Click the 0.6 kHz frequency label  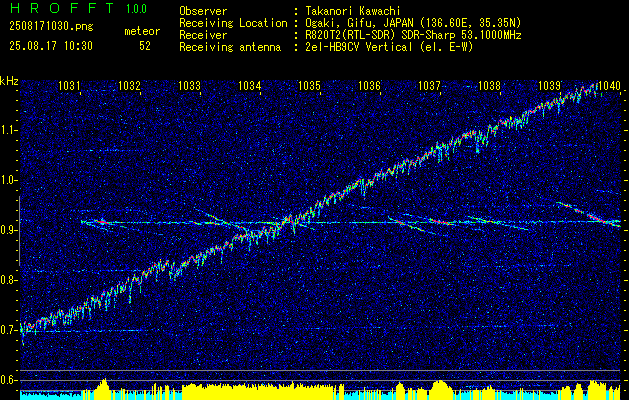pos(7,380)
